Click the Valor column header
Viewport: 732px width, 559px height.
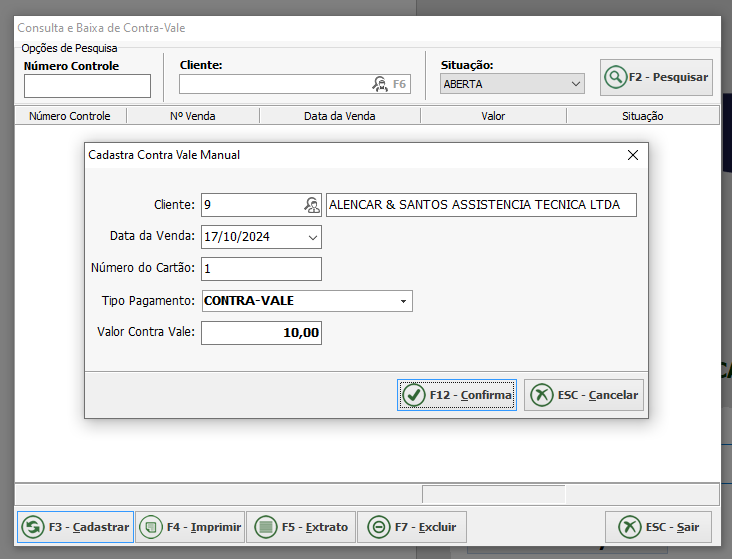click(x=493, y=116)
